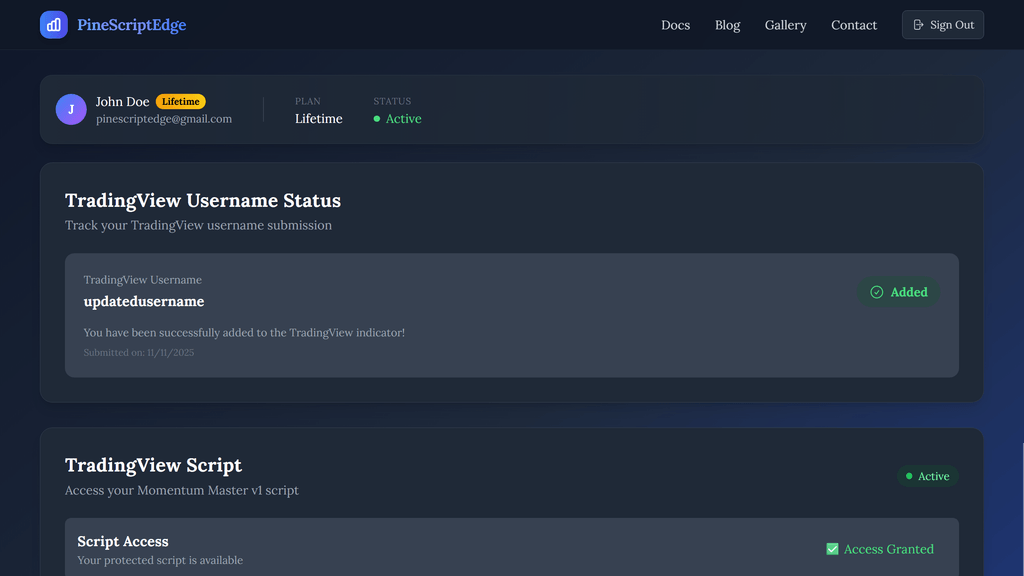This screenshot has width=1024, height=576.
Task: Click the TradingView Username Status heading
Action: pos(202,200)
